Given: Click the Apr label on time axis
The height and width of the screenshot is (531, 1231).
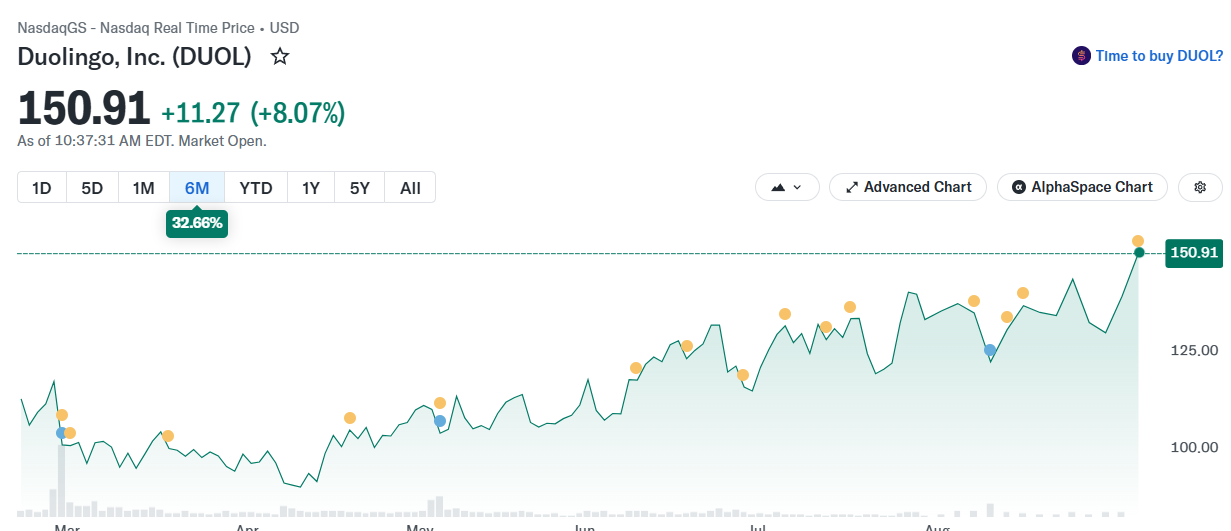Looking at the screenshot, I should (247, 526).
